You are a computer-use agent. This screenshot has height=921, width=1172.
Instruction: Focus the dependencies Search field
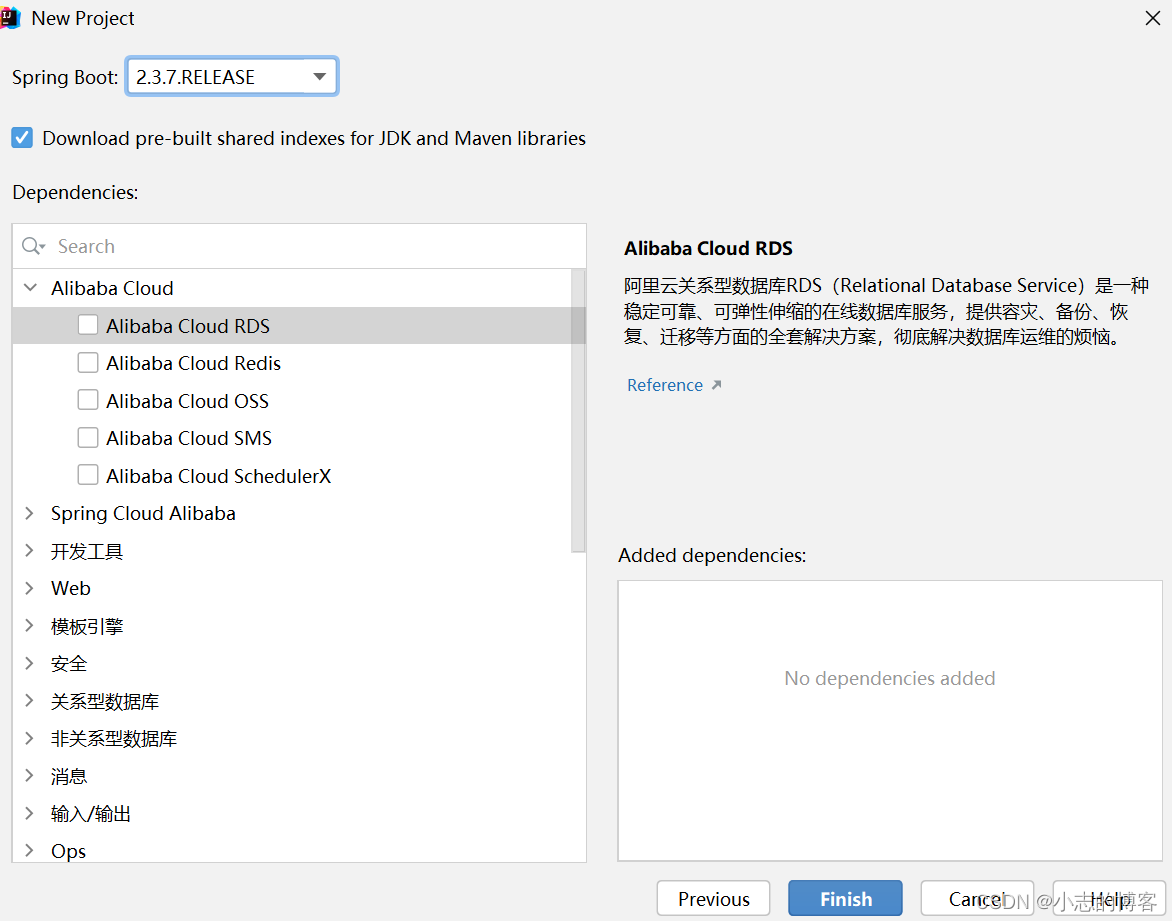coord(299,246)
